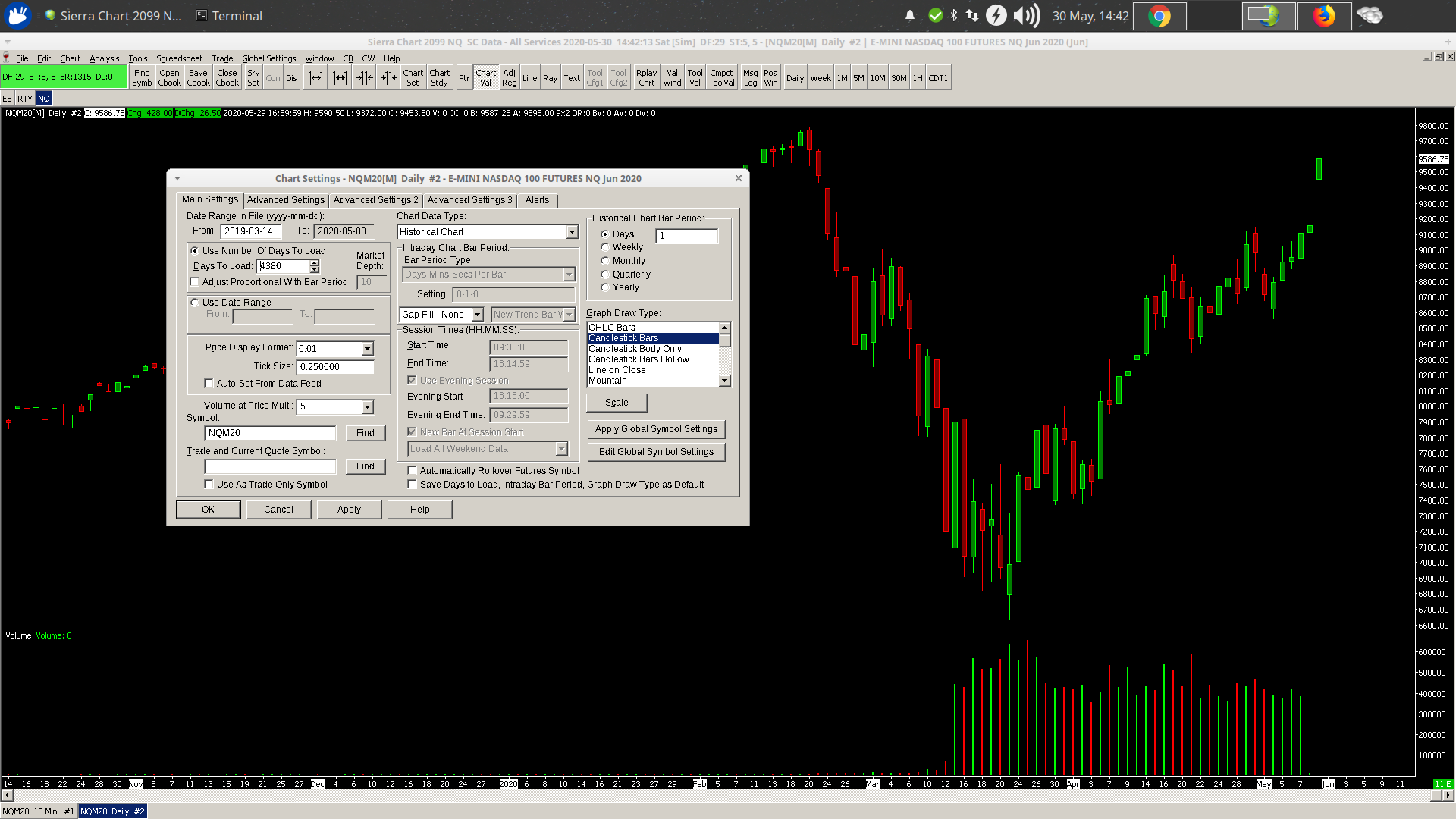
Task: Select the Weekly bar period radio button
Action: pyautogui.click(x=605, y=247)
